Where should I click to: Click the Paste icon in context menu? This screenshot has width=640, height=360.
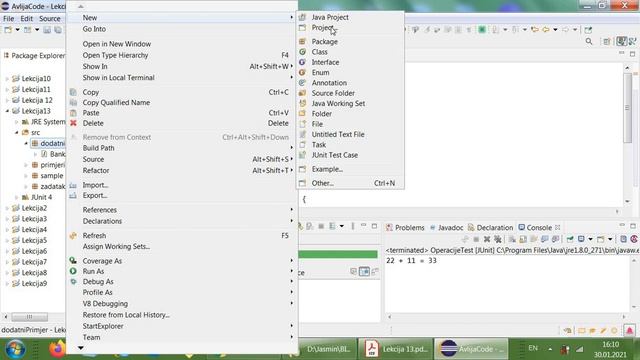click(x=73, y=113)
